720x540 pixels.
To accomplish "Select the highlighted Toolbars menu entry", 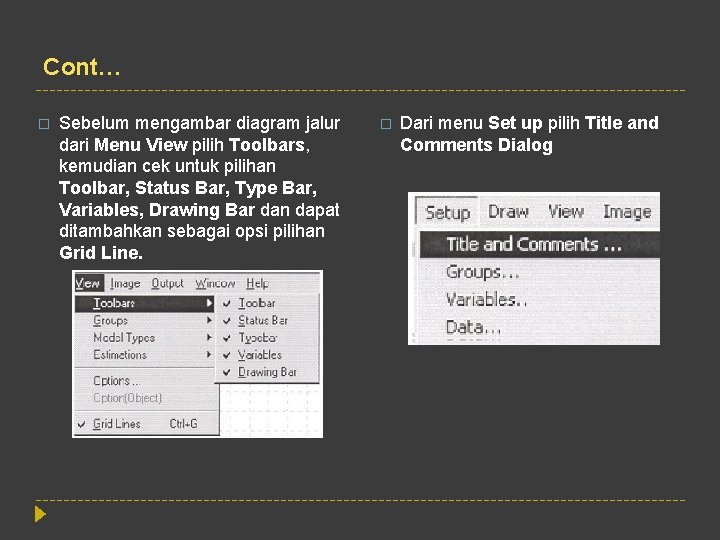I will (144, 304).
